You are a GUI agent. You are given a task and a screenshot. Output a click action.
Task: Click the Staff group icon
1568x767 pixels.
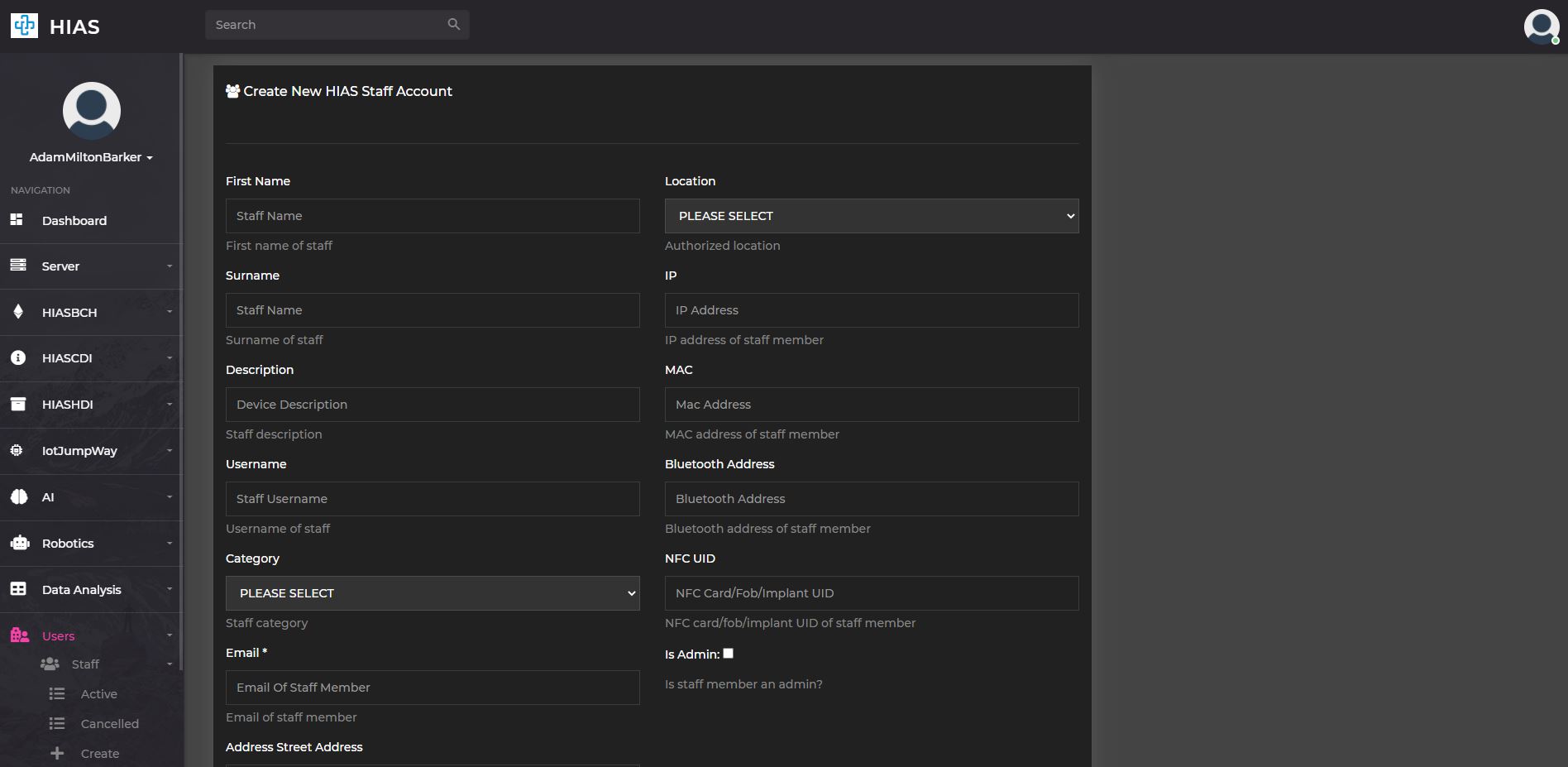[x=50, y=664]
